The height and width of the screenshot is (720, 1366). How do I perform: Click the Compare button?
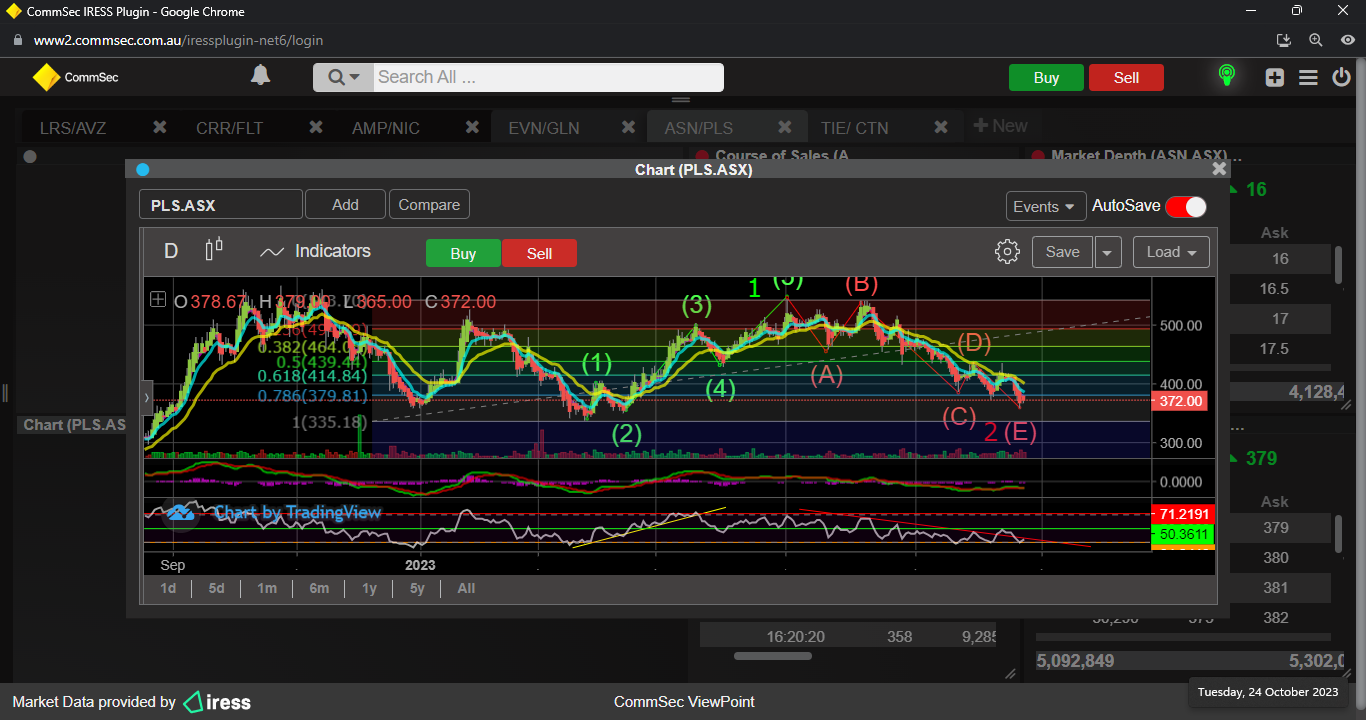[x=429, y=204]
